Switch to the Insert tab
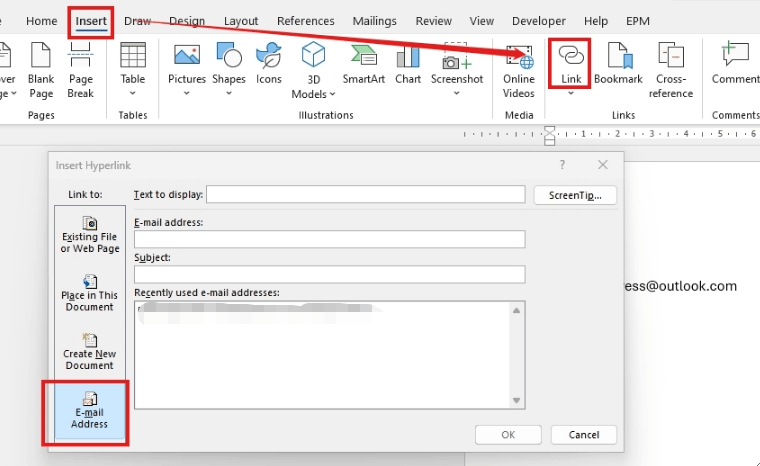 click(91, 21)
